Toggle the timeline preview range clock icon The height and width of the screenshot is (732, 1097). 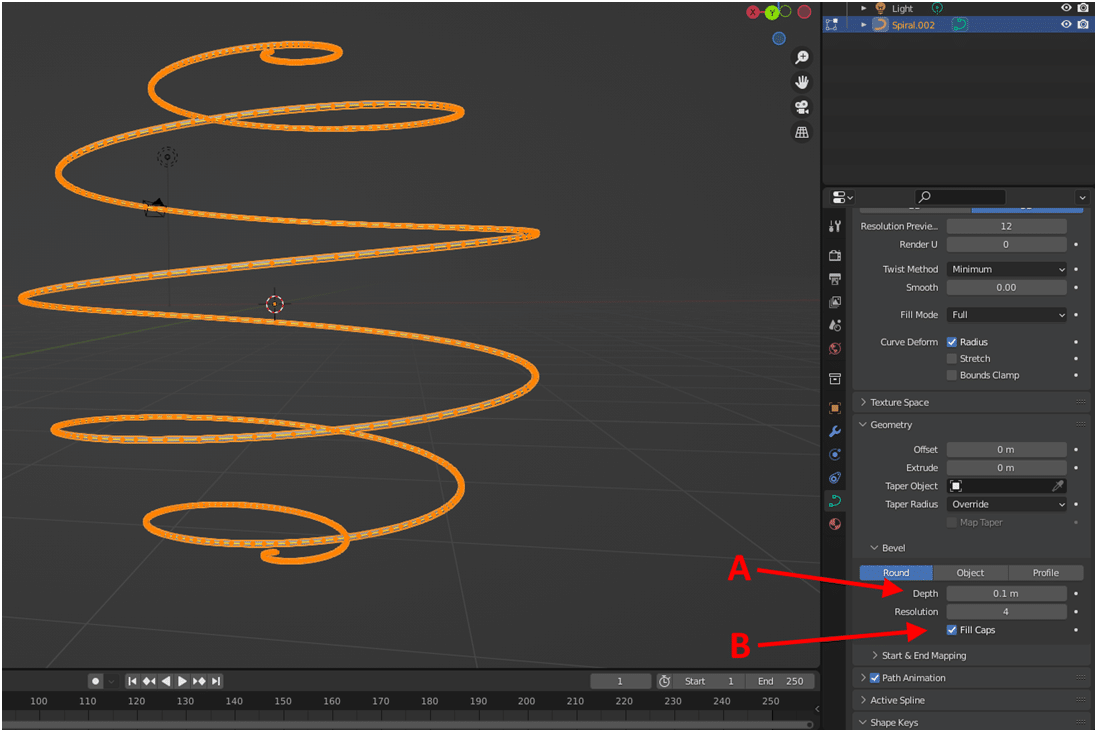point(665,681)
